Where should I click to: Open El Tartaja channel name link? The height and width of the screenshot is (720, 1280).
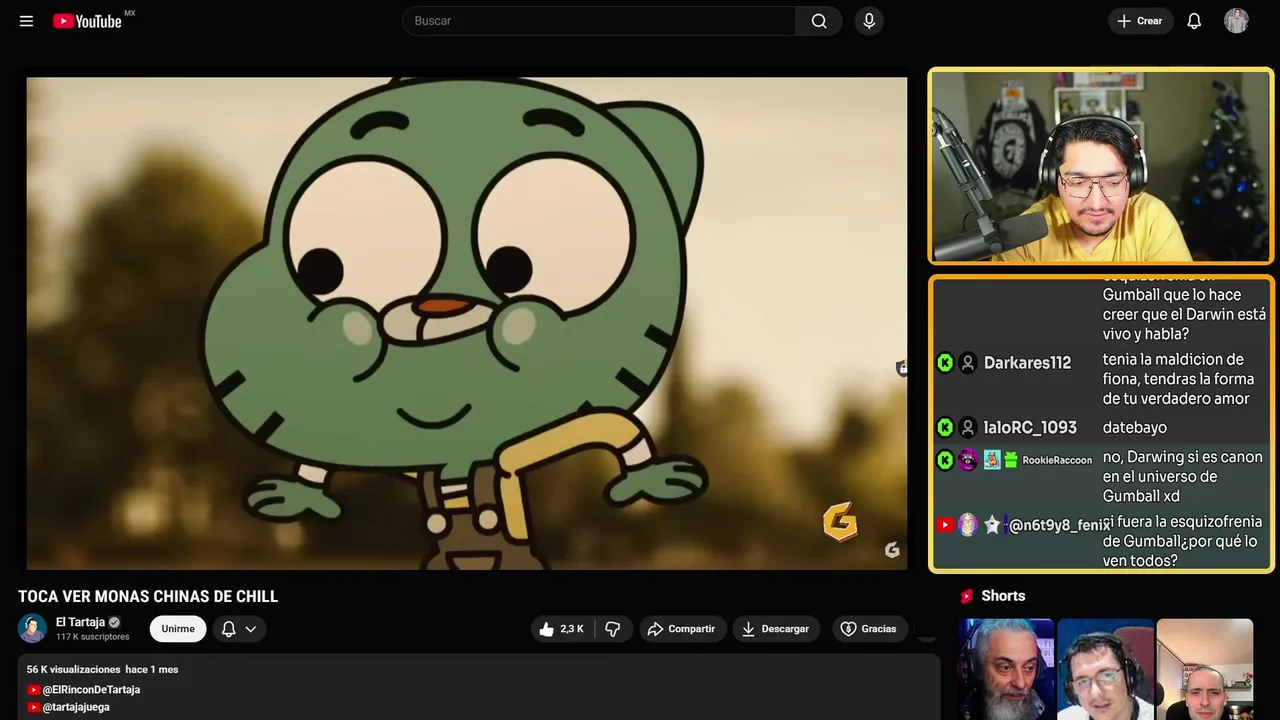80,622
